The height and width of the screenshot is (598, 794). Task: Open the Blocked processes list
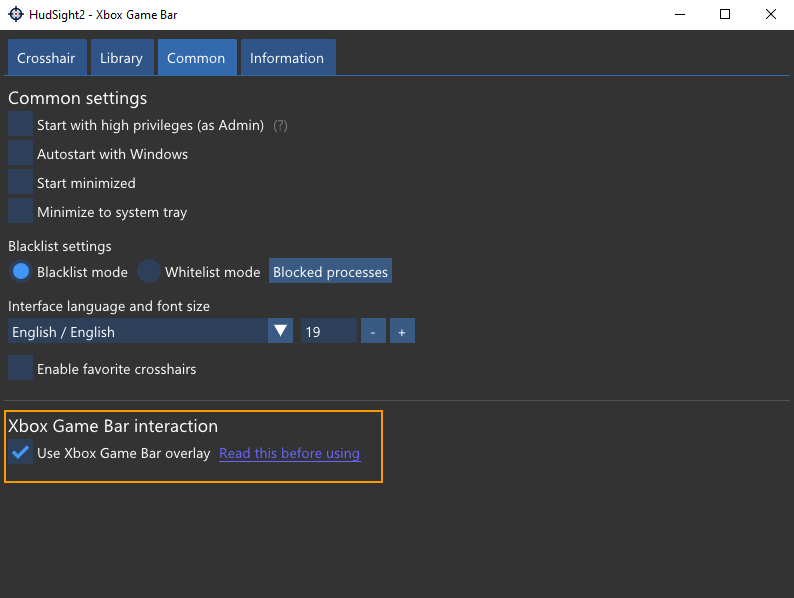coord(330,271)
